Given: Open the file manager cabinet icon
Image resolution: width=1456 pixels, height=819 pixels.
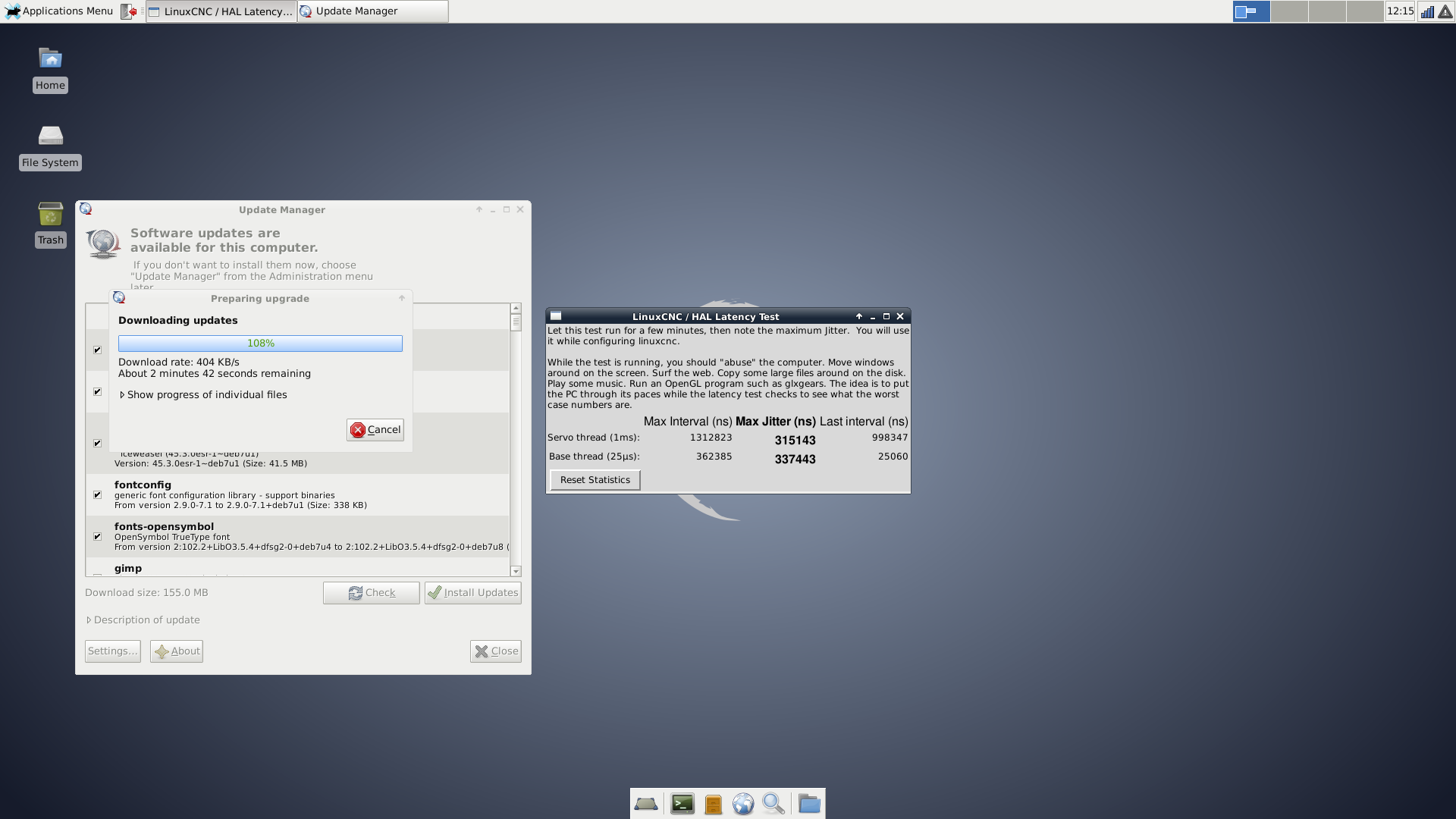Looking at the screenshot, I should 713,804.
